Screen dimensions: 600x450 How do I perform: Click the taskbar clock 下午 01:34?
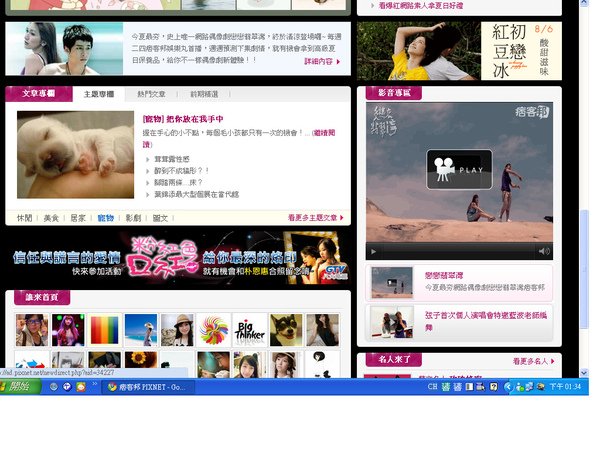(x=565, y=386)
